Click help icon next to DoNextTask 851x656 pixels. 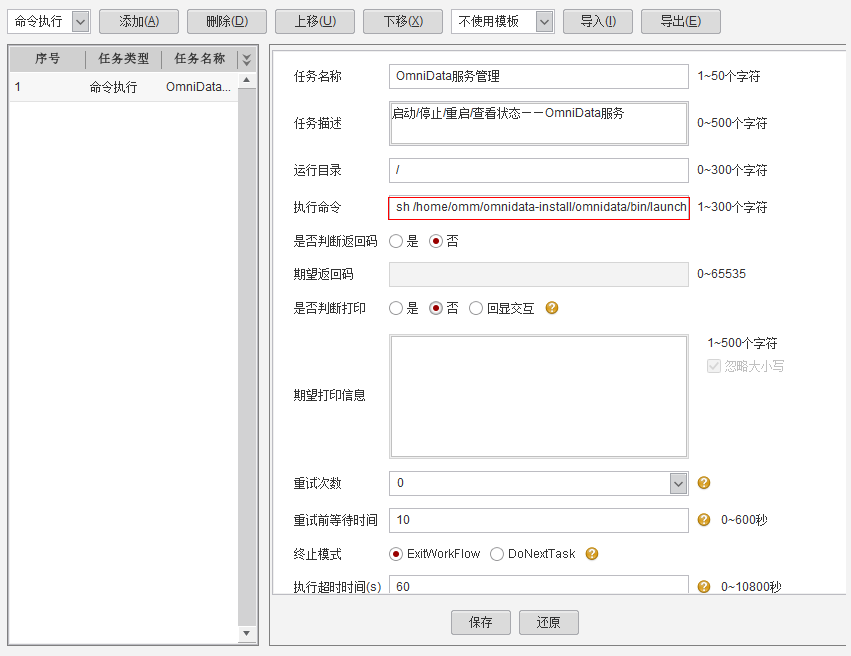pyautogui.click(x=592, y=554)
